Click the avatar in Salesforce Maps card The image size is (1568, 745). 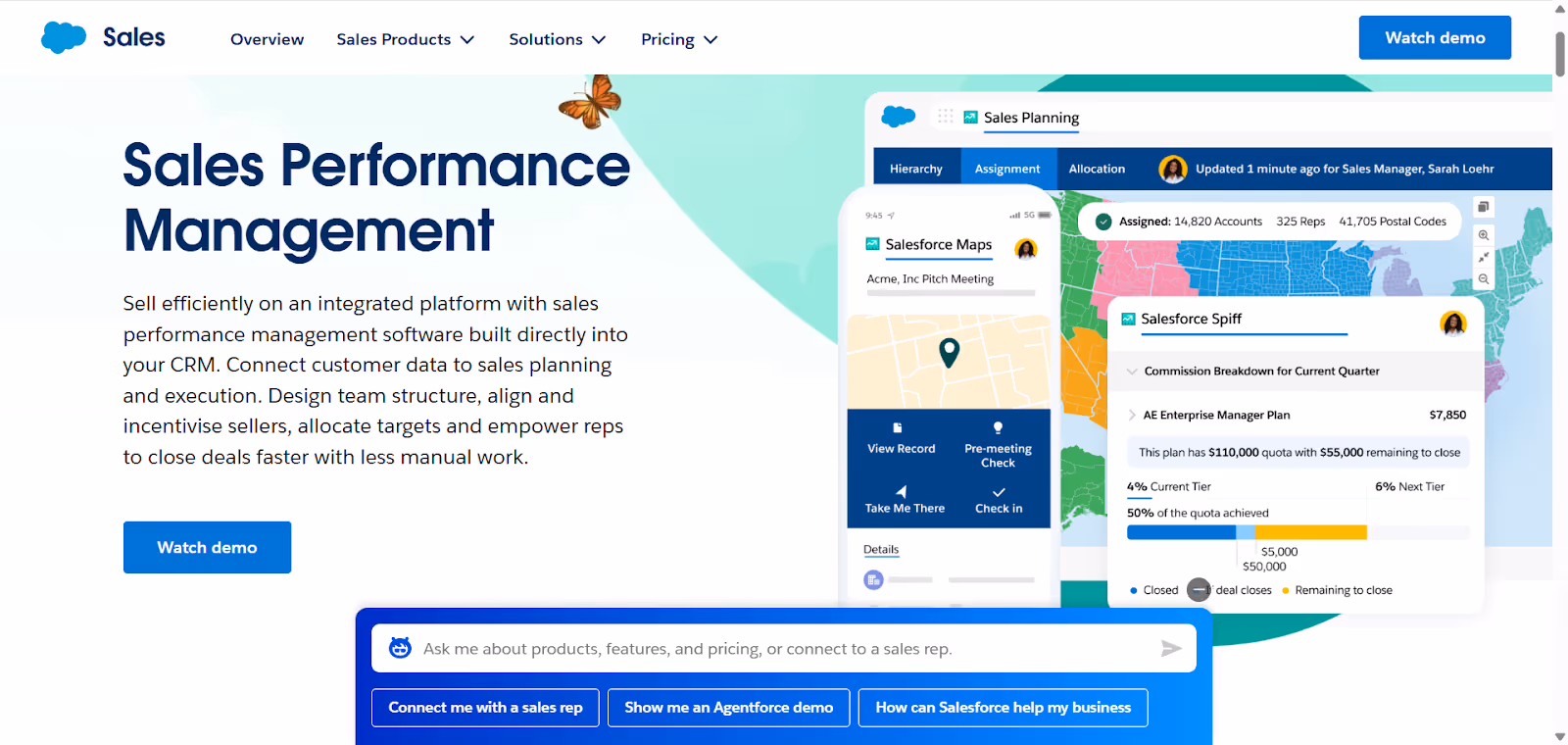[x=1026, y=249]
